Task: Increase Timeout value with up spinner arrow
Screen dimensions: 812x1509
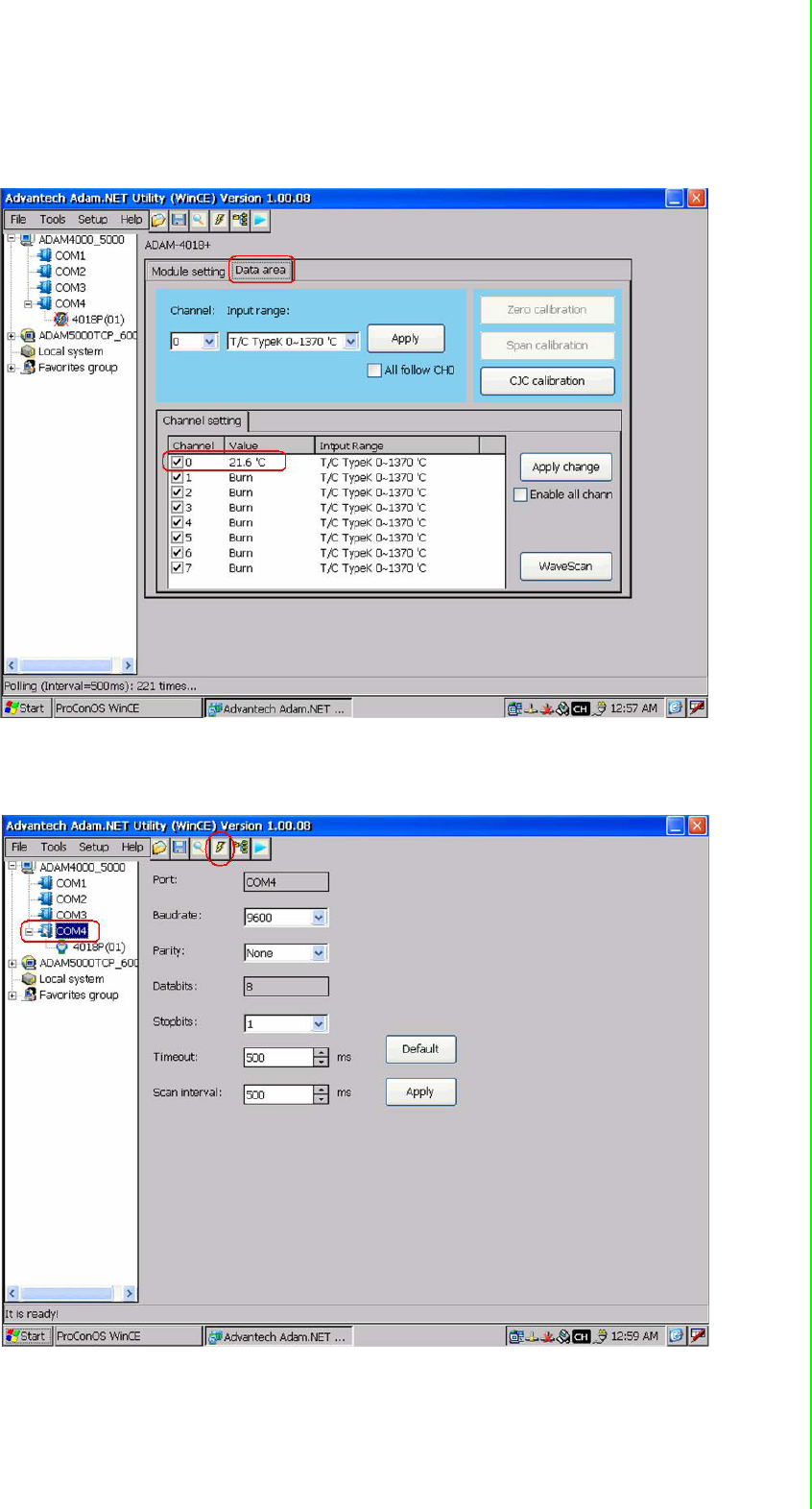Action: [x=321, y=1053]
